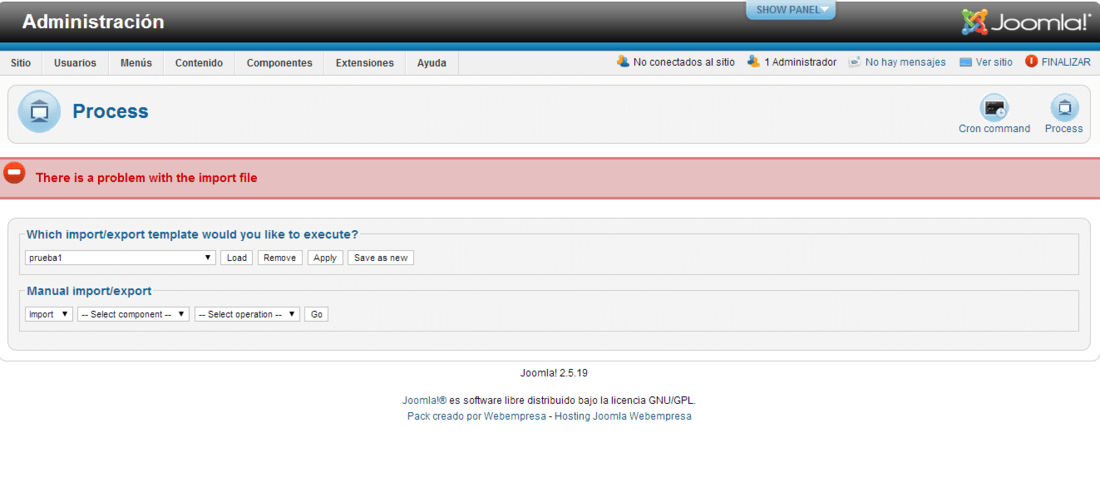Click the Remove template button
Screen dimensions: 1100x477
pos(280,257)
